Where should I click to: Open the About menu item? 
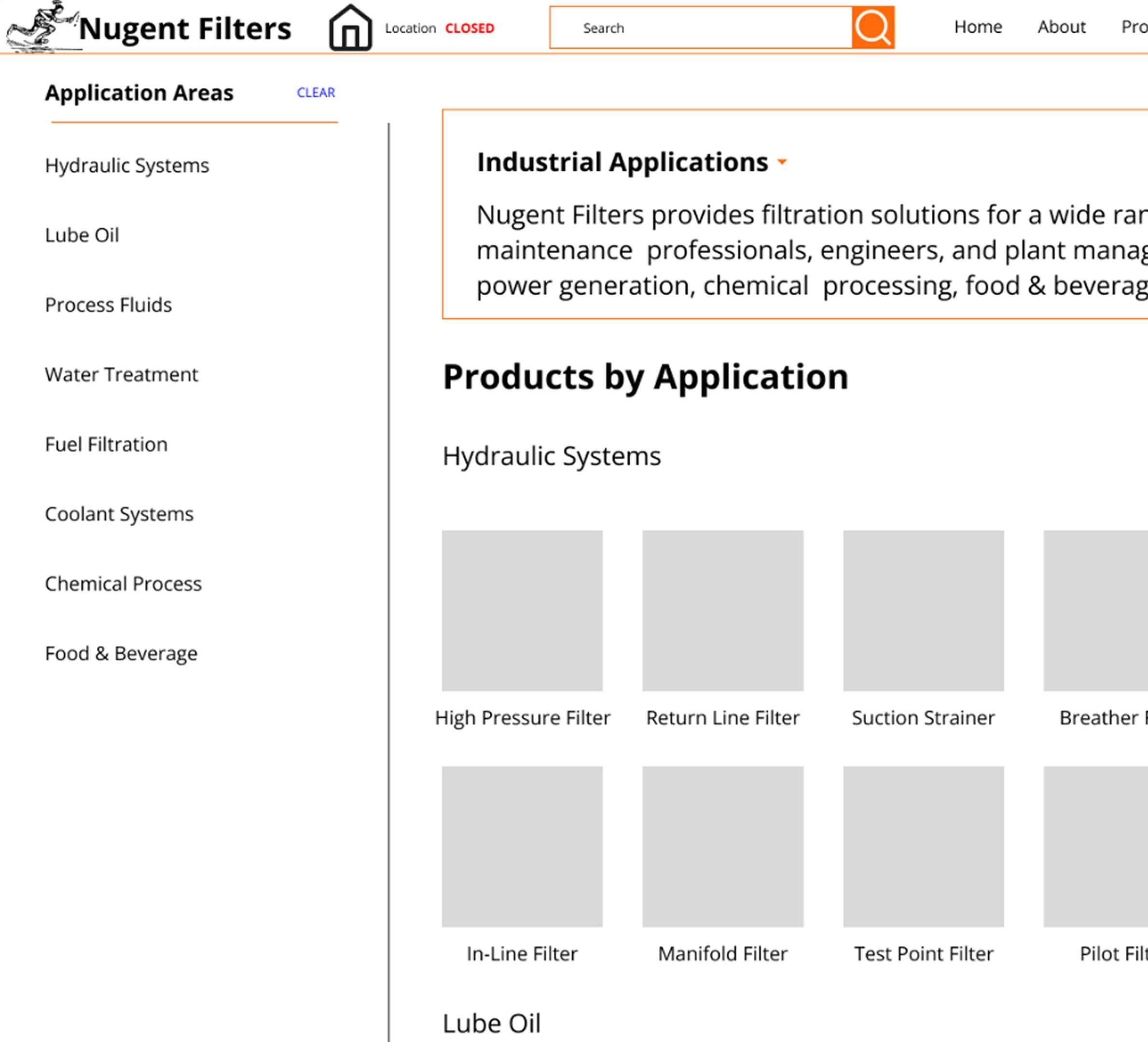point(1062,27)
